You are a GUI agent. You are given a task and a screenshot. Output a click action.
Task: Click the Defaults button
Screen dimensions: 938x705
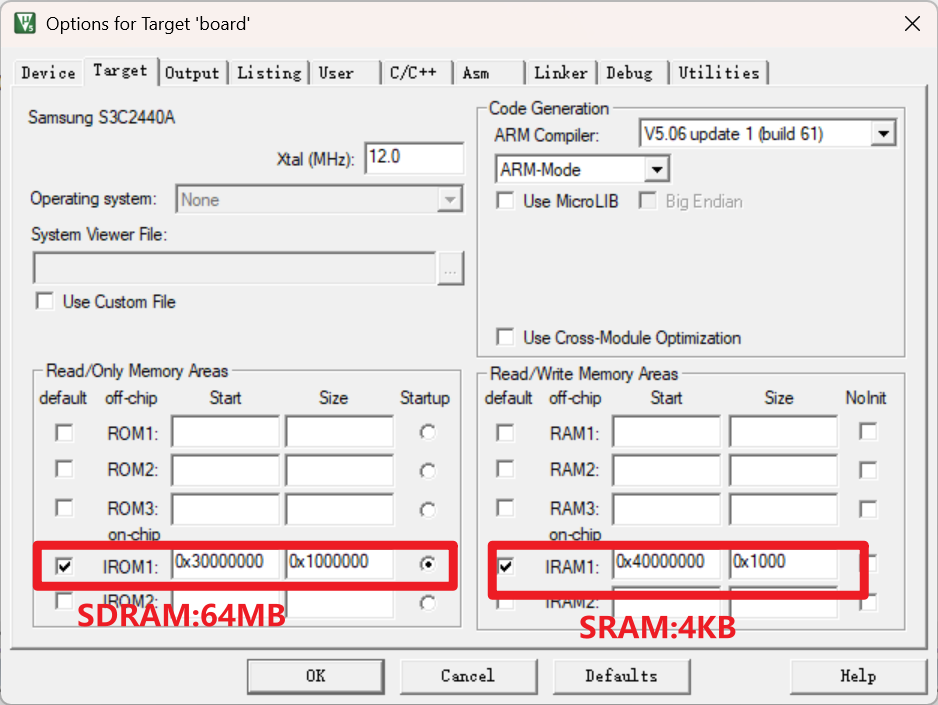coord(622,676)
